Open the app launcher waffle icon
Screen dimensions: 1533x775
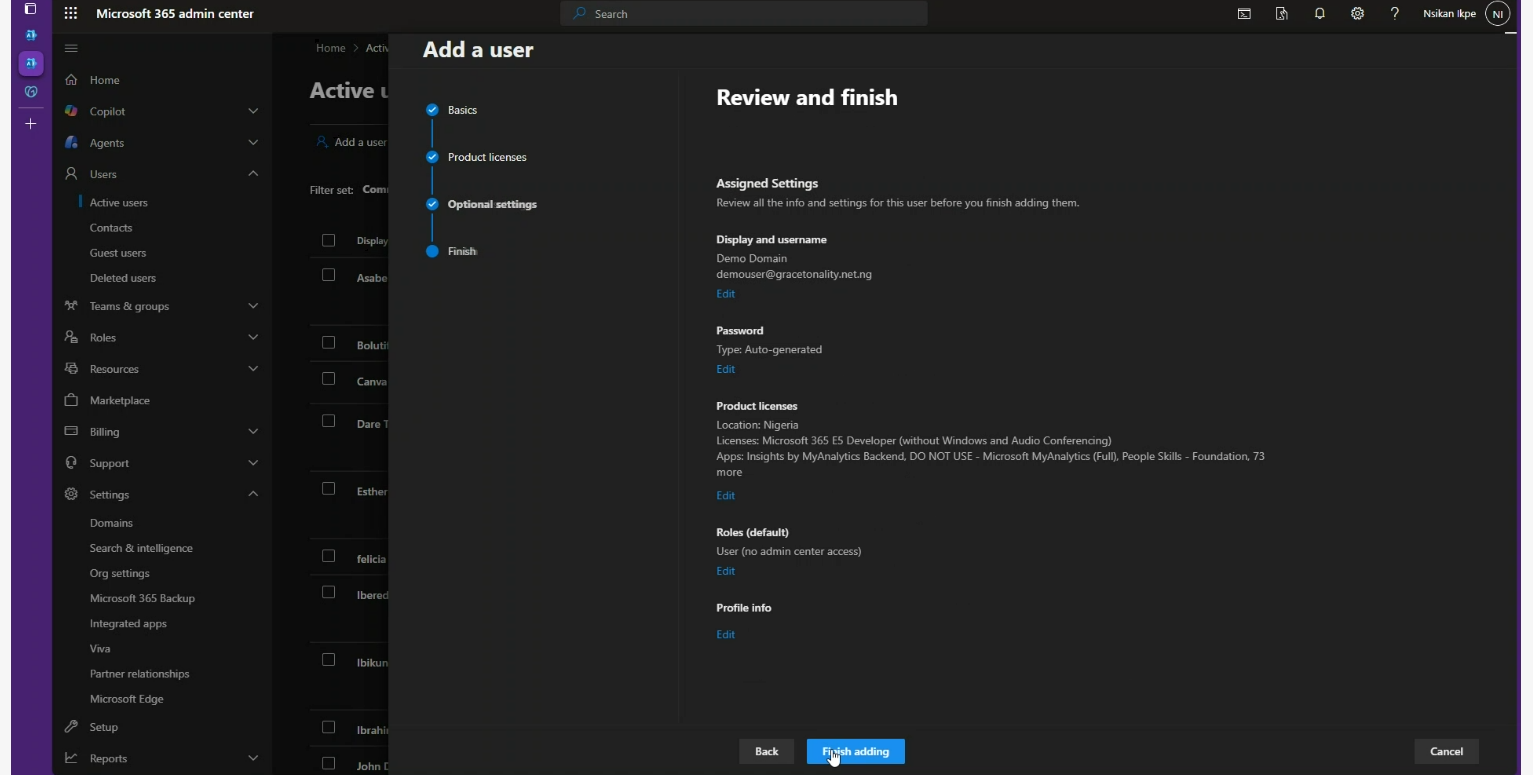[70, 14]
